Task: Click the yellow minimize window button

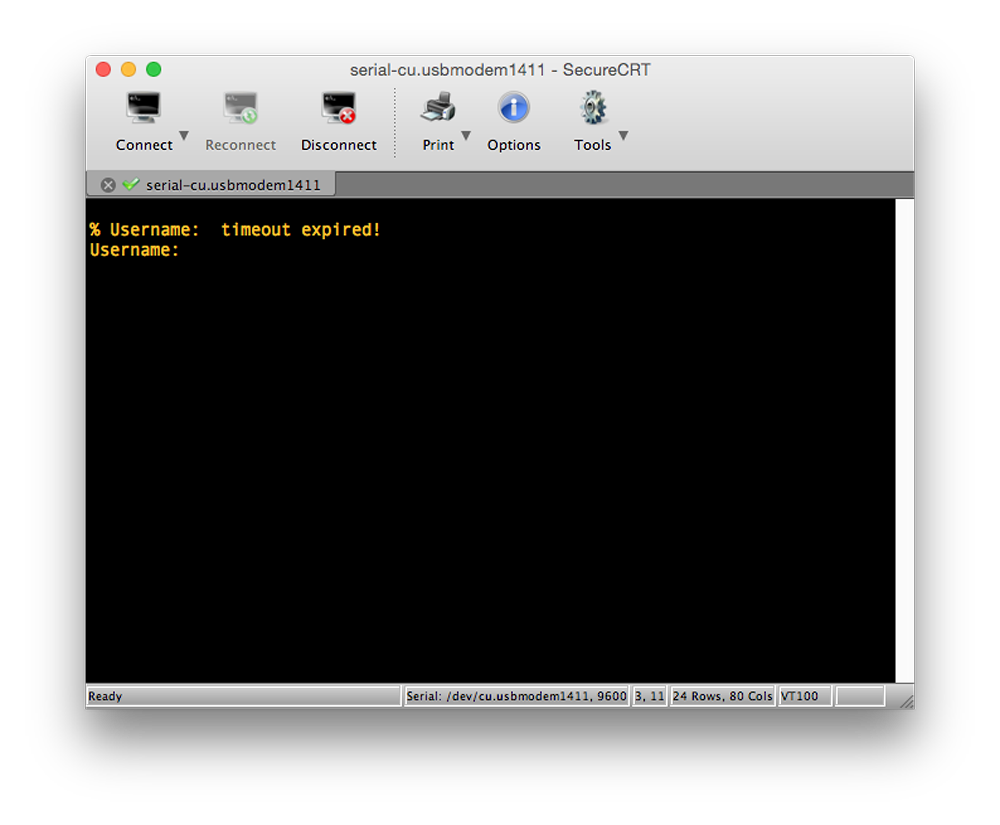Action: coord(128,69)
